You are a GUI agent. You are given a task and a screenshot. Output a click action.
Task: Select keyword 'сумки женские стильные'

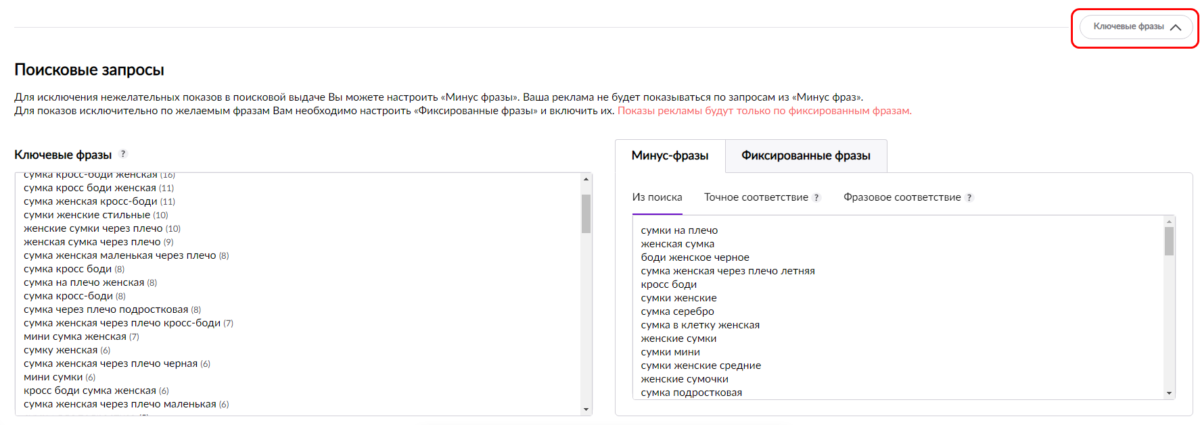pyautogui.click(x=87, y=215)
